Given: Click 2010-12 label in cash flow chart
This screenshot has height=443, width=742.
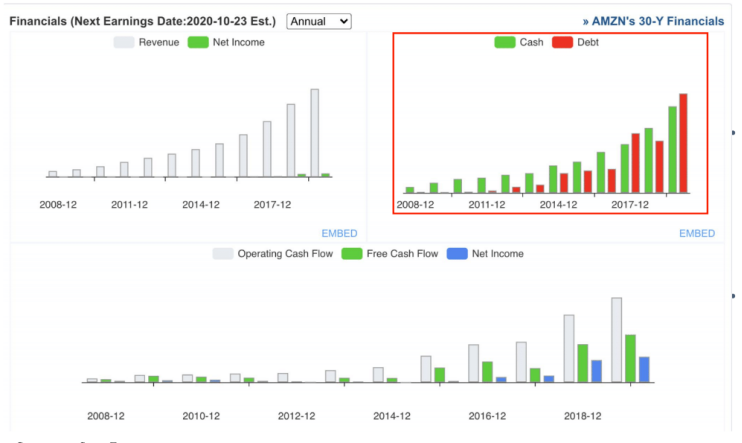Looking at the screenshot, I should pos(201,416).
